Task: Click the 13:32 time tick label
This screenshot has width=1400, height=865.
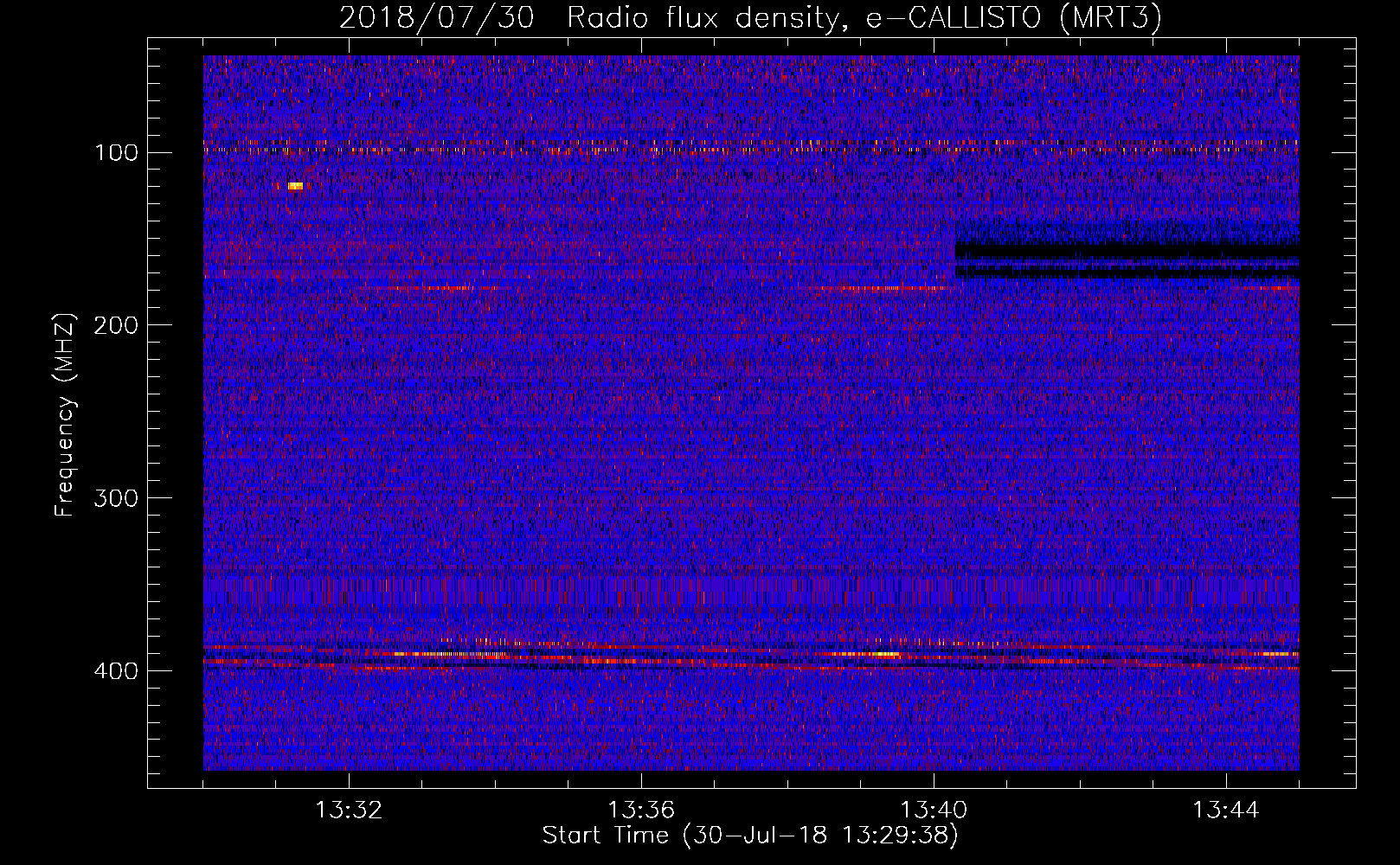Action: (349, 811)
